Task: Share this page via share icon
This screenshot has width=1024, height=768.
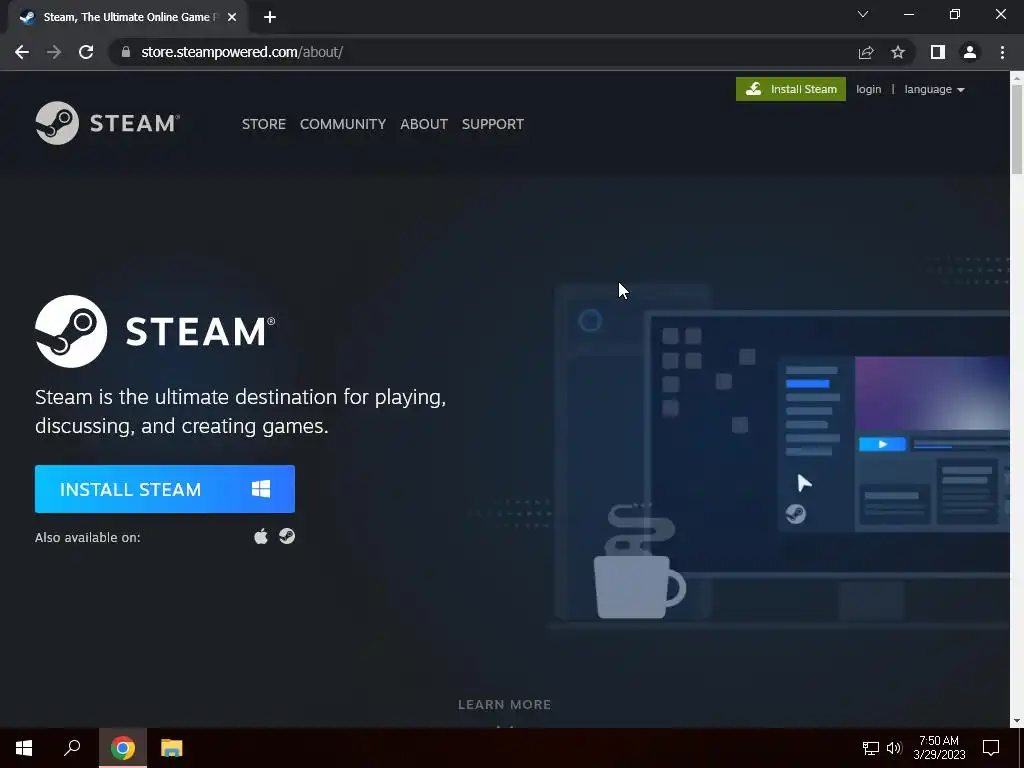Action: (866, 52)
